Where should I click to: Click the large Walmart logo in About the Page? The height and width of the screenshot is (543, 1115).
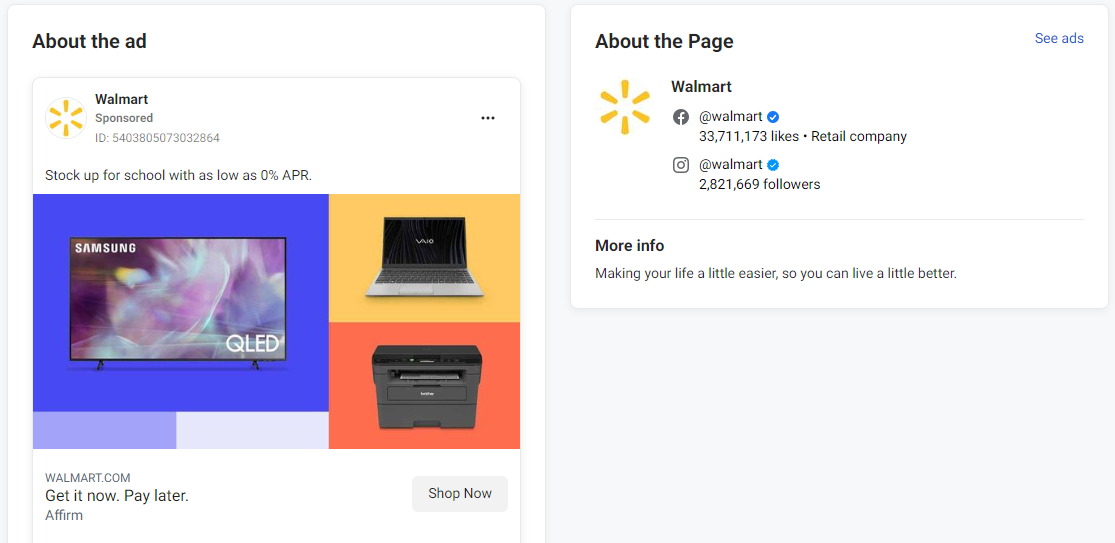tap(625, 107)
